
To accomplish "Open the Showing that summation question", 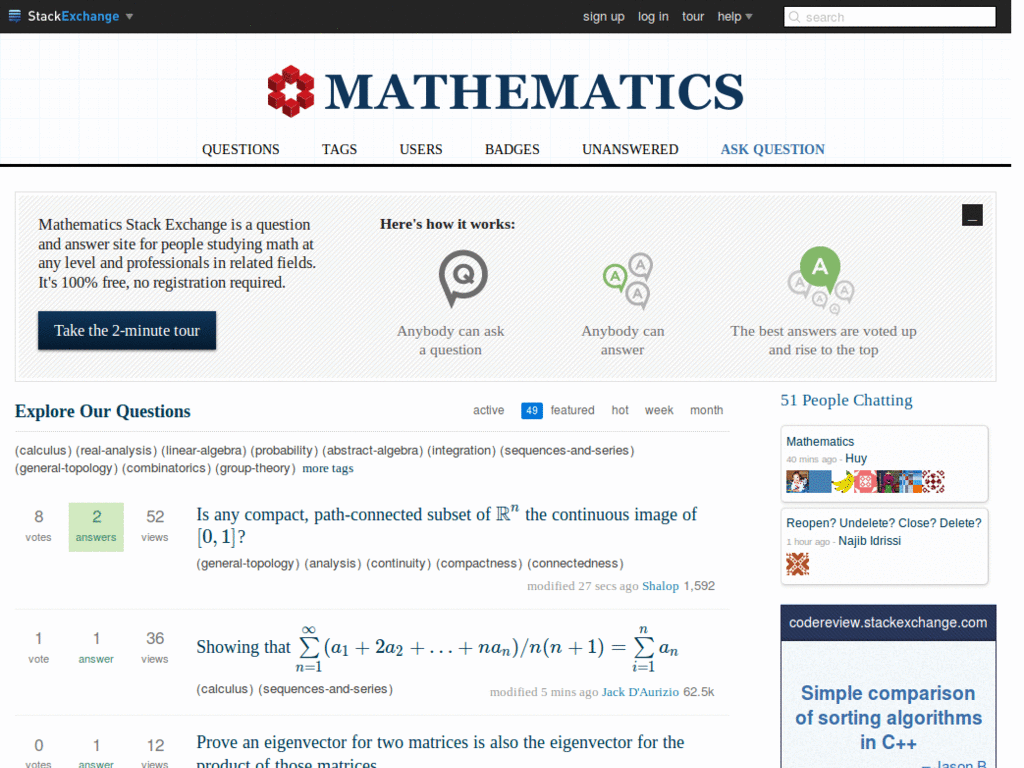I will (438, 648).
